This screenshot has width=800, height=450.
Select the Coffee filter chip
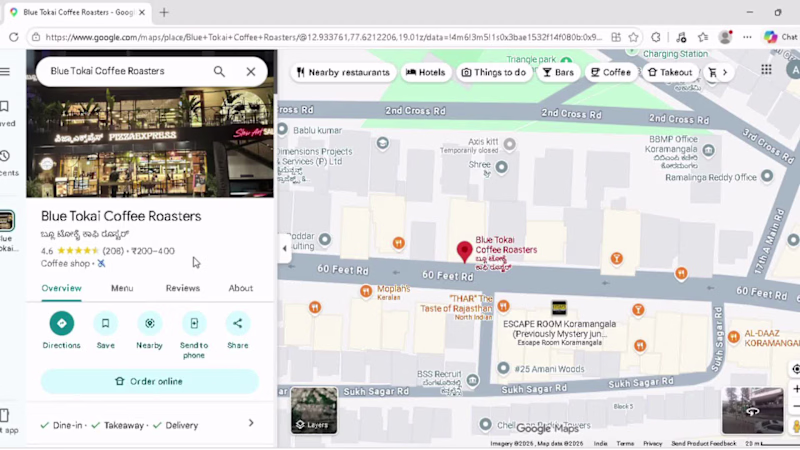click(x=611, y=72)
